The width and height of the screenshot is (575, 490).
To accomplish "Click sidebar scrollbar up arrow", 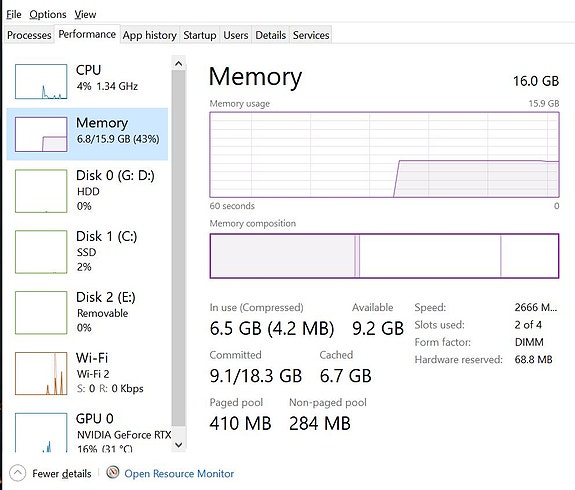I will click(x=179, y=64).
